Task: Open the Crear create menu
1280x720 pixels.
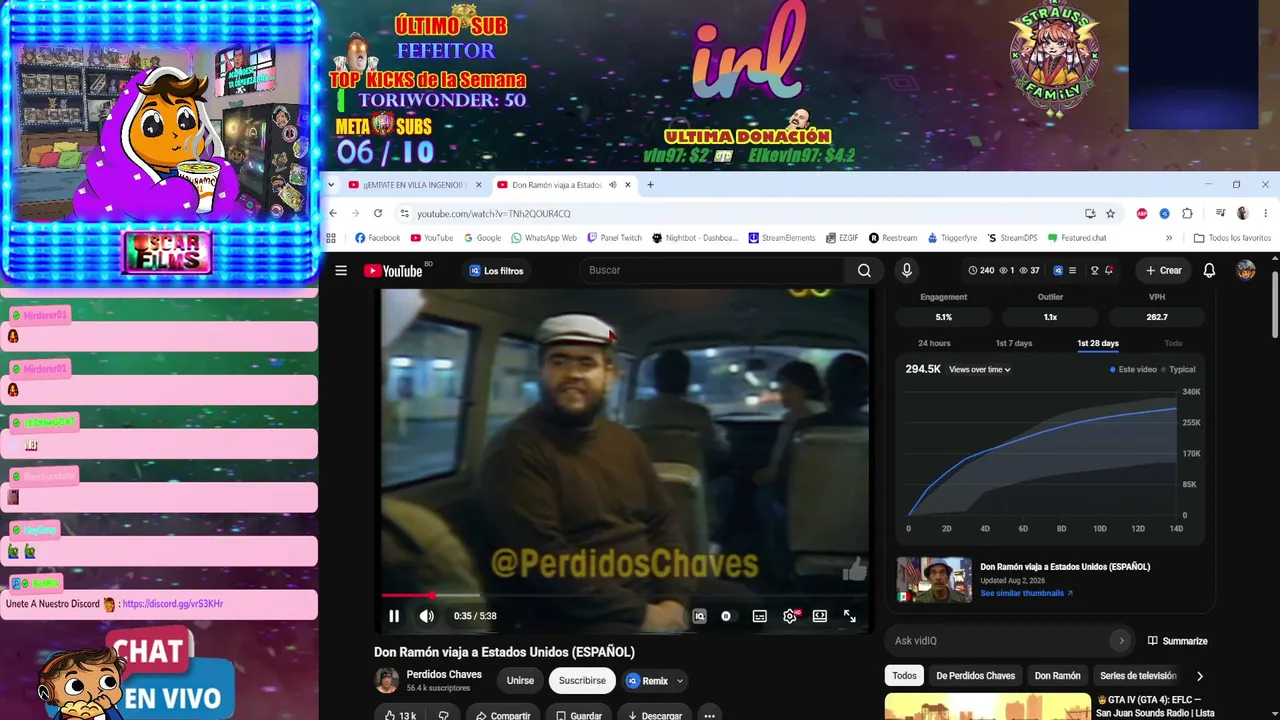Action: [1164, 270]
